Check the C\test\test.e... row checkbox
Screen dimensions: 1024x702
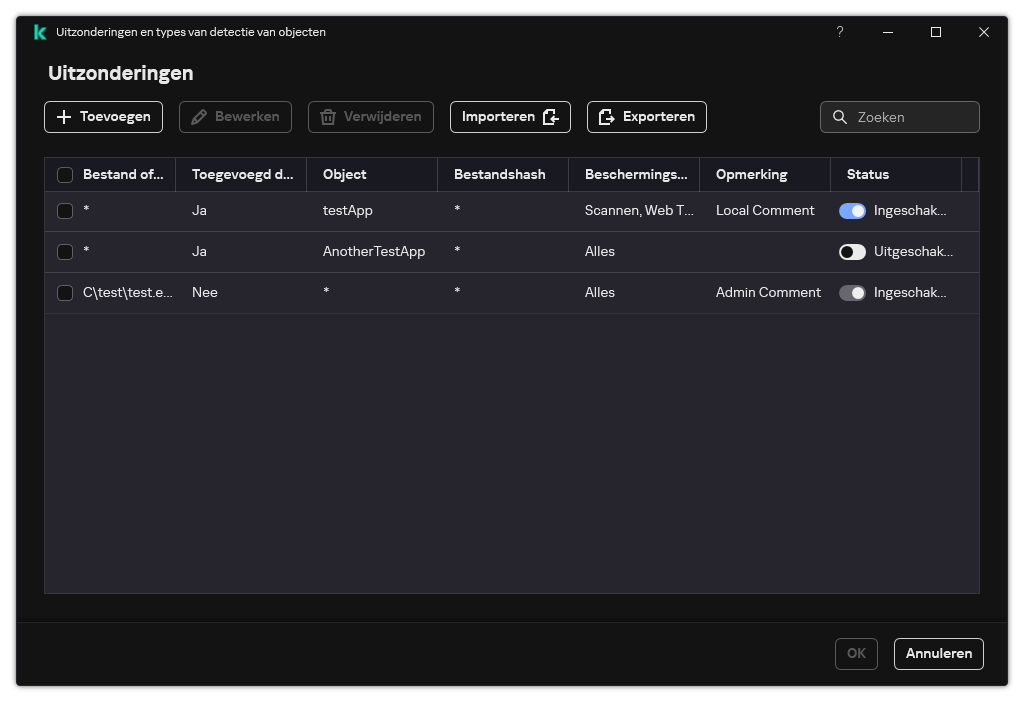(x=65, y=293)
